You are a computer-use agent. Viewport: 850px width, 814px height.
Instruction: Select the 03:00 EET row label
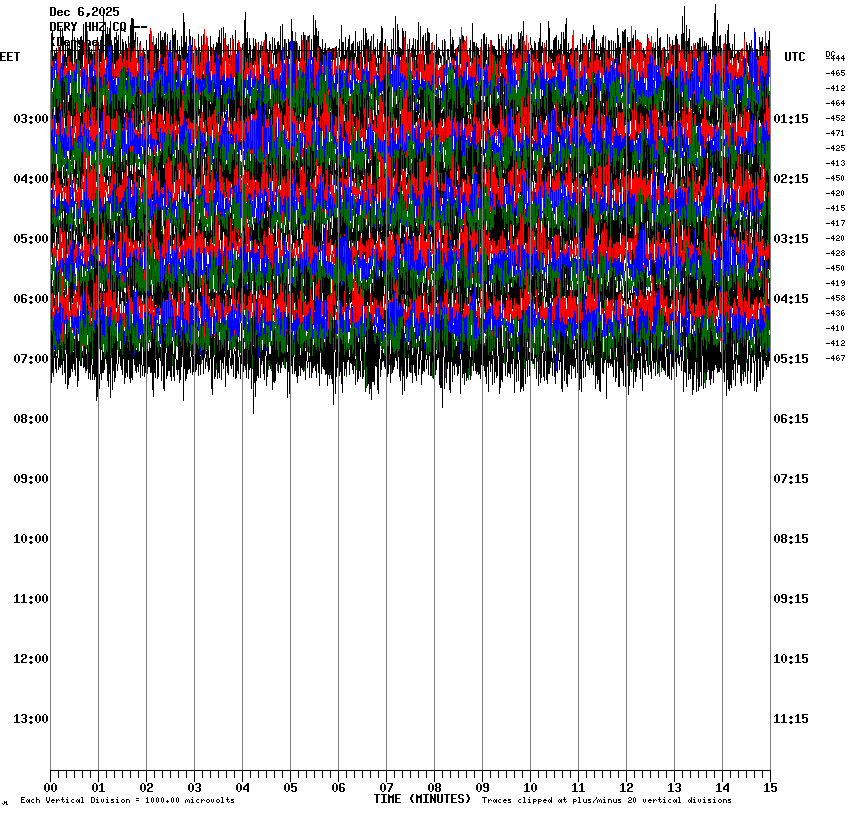[31, 119]
